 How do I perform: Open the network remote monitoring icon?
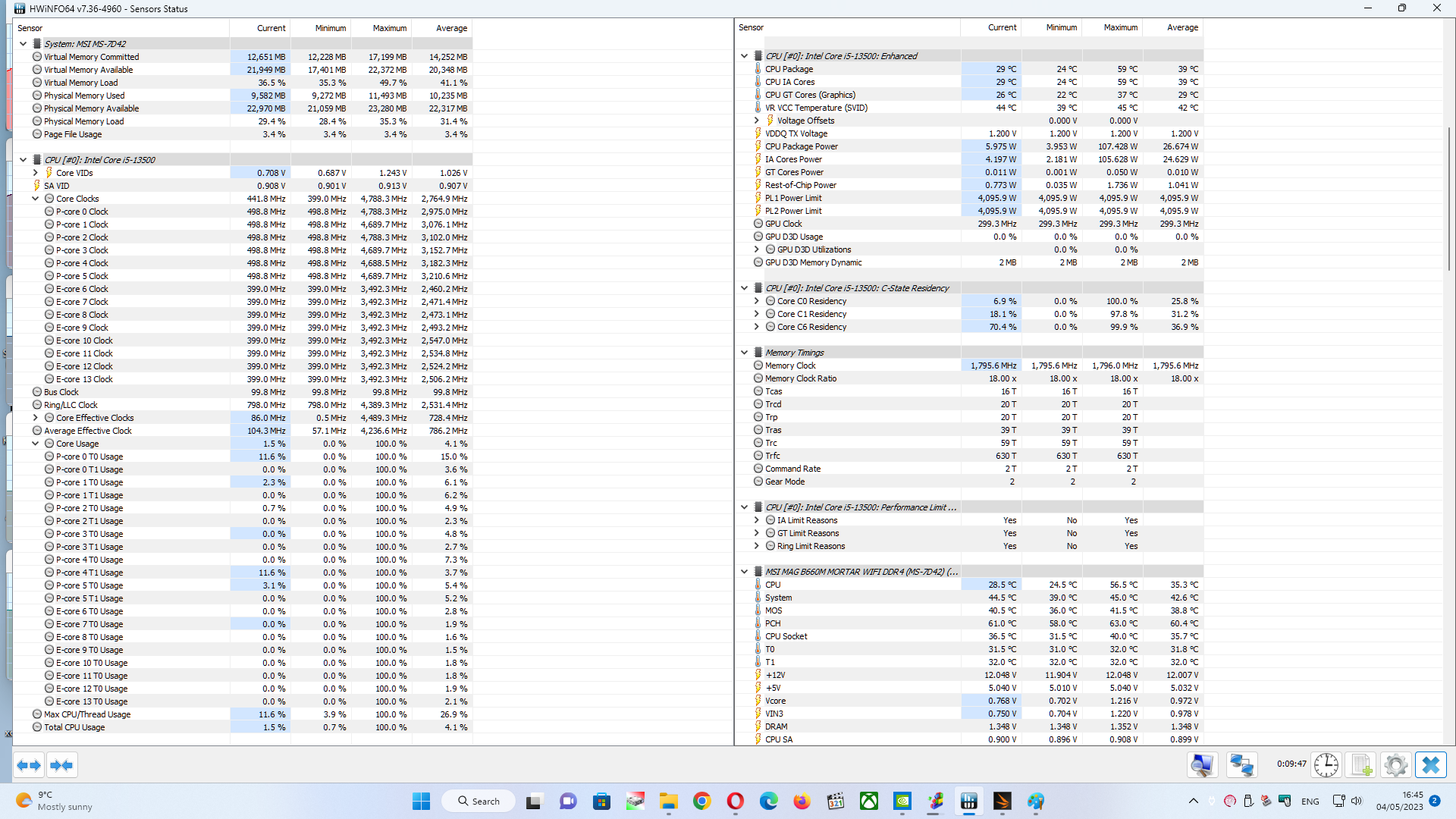click(1241, 765)
